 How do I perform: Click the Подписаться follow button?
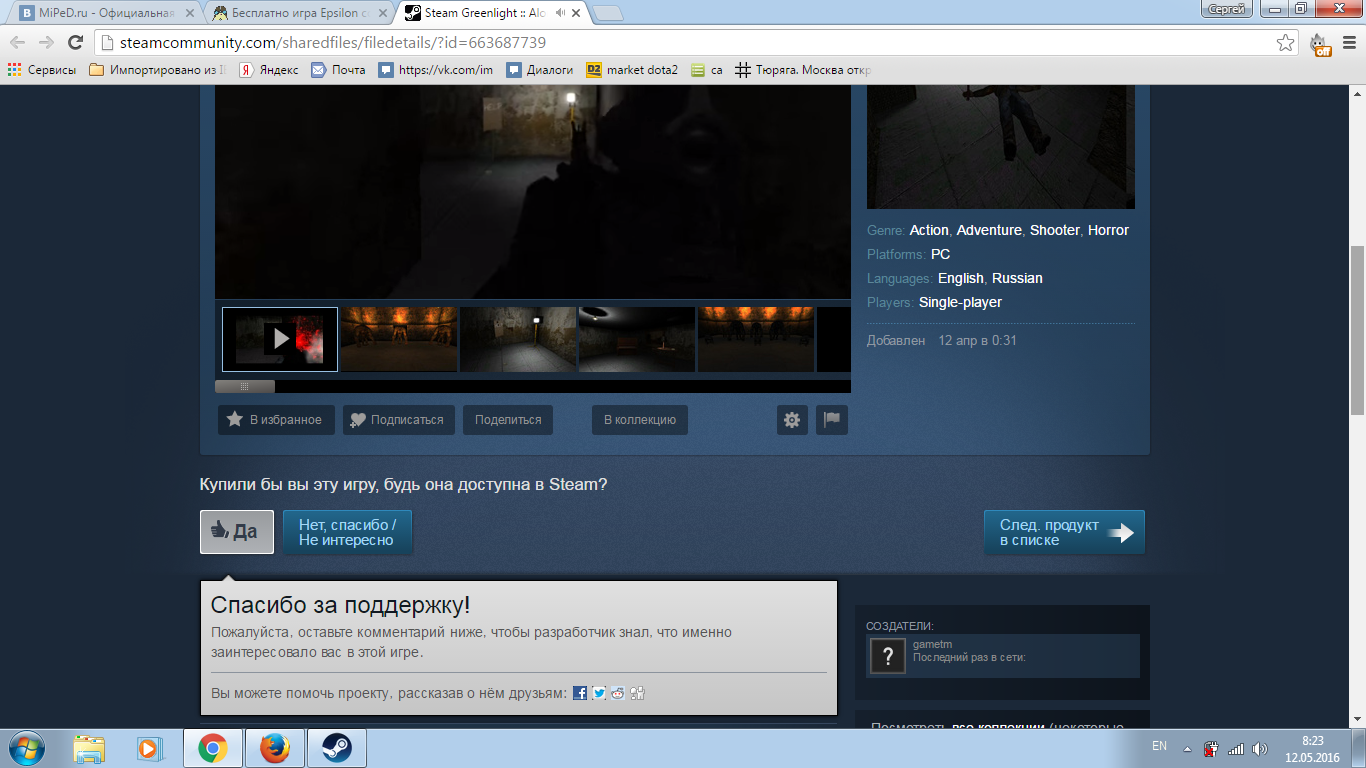click(x=399, y=420)
